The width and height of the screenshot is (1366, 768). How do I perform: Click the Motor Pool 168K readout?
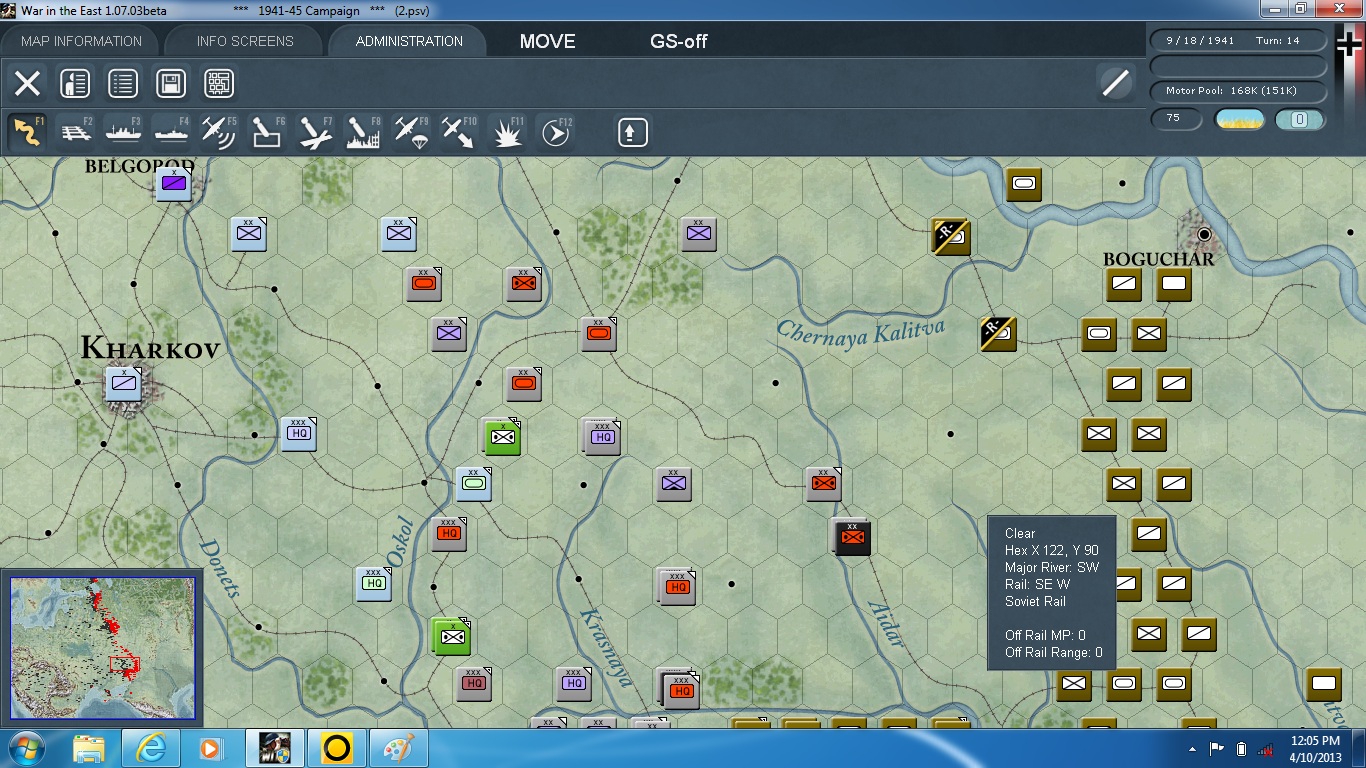point(1239,91)
